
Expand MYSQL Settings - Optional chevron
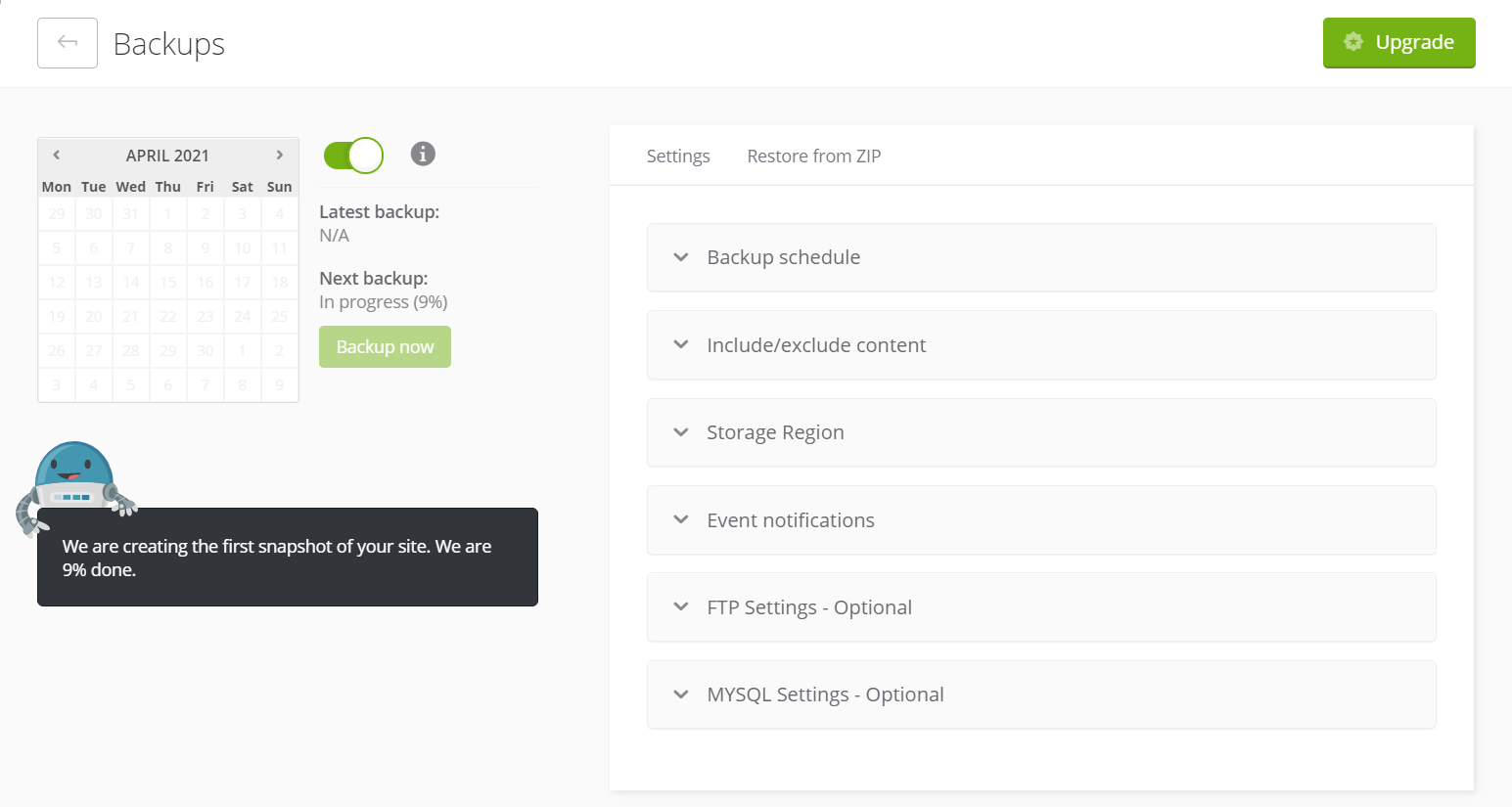(x=681, y=695)
